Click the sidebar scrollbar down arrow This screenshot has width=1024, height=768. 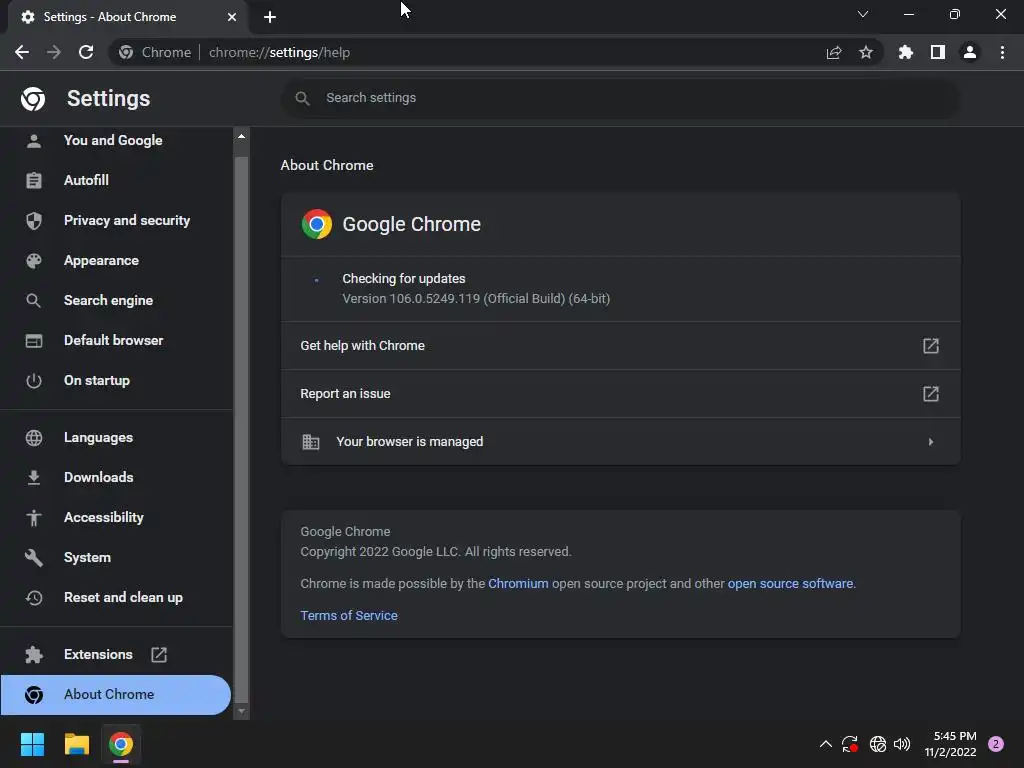[x=242, y=711]
